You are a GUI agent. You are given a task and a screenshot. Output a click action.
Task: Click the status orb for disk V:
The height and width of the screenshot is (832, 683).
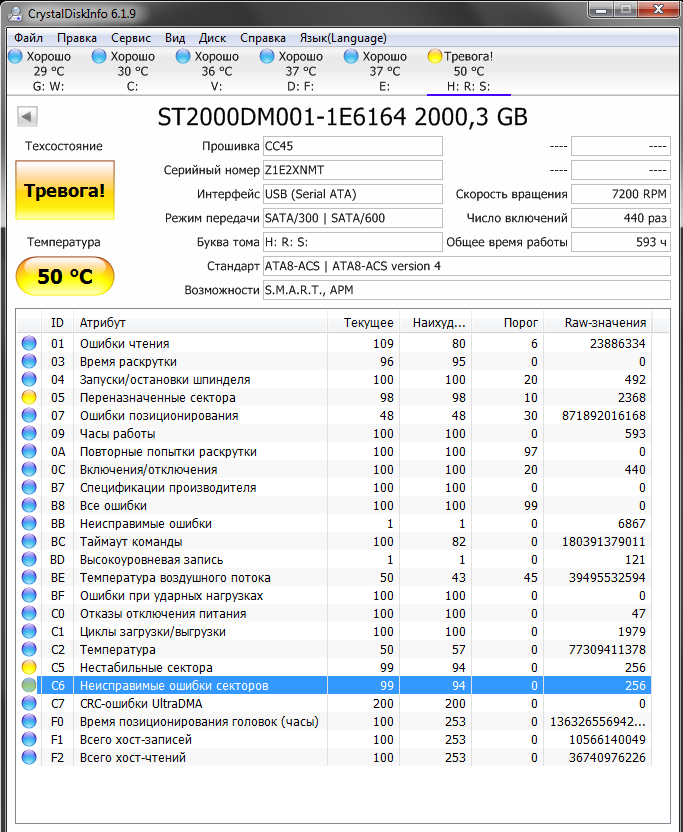coord(183,57)
